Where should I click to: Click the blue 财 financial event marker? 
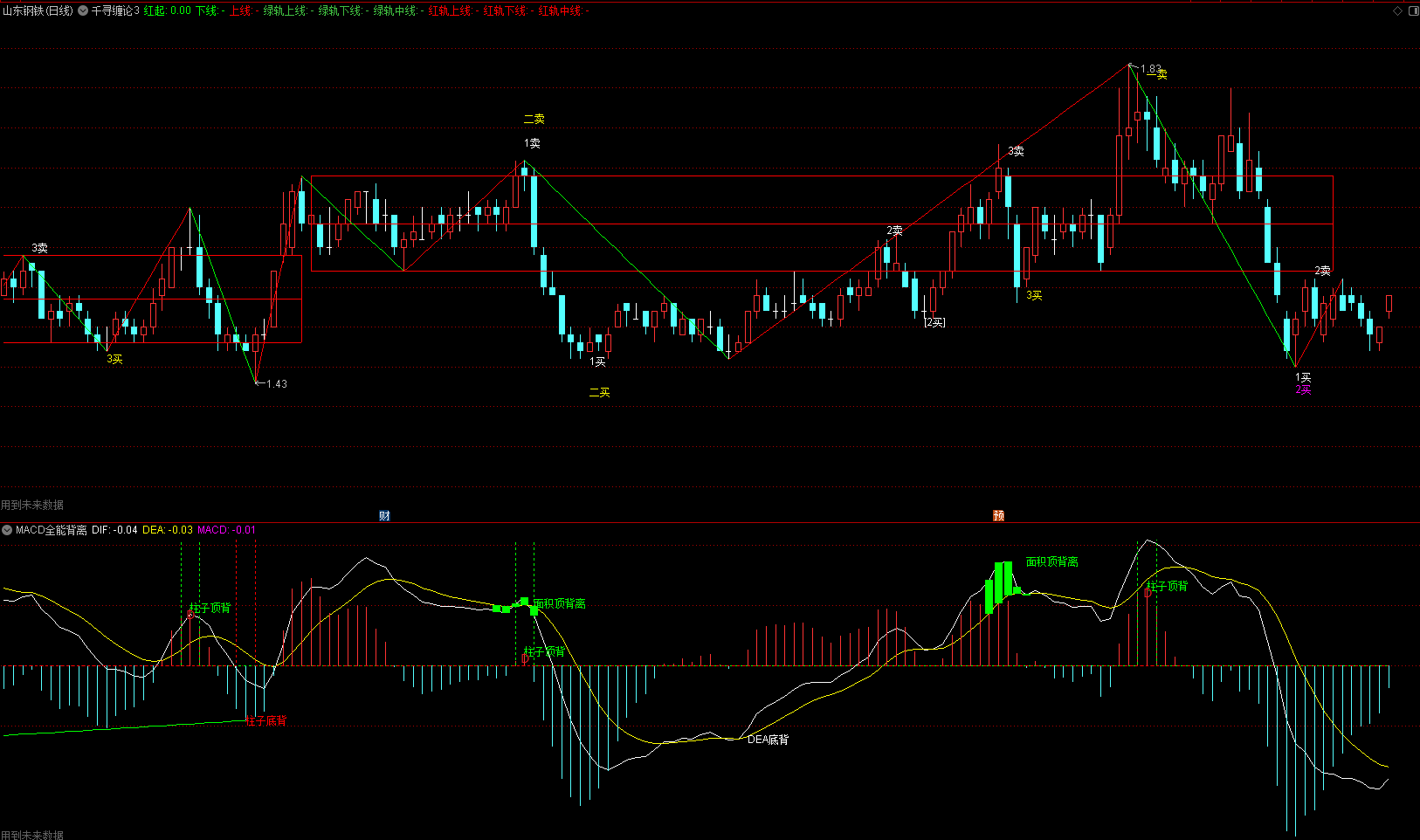tap(384, 516)
